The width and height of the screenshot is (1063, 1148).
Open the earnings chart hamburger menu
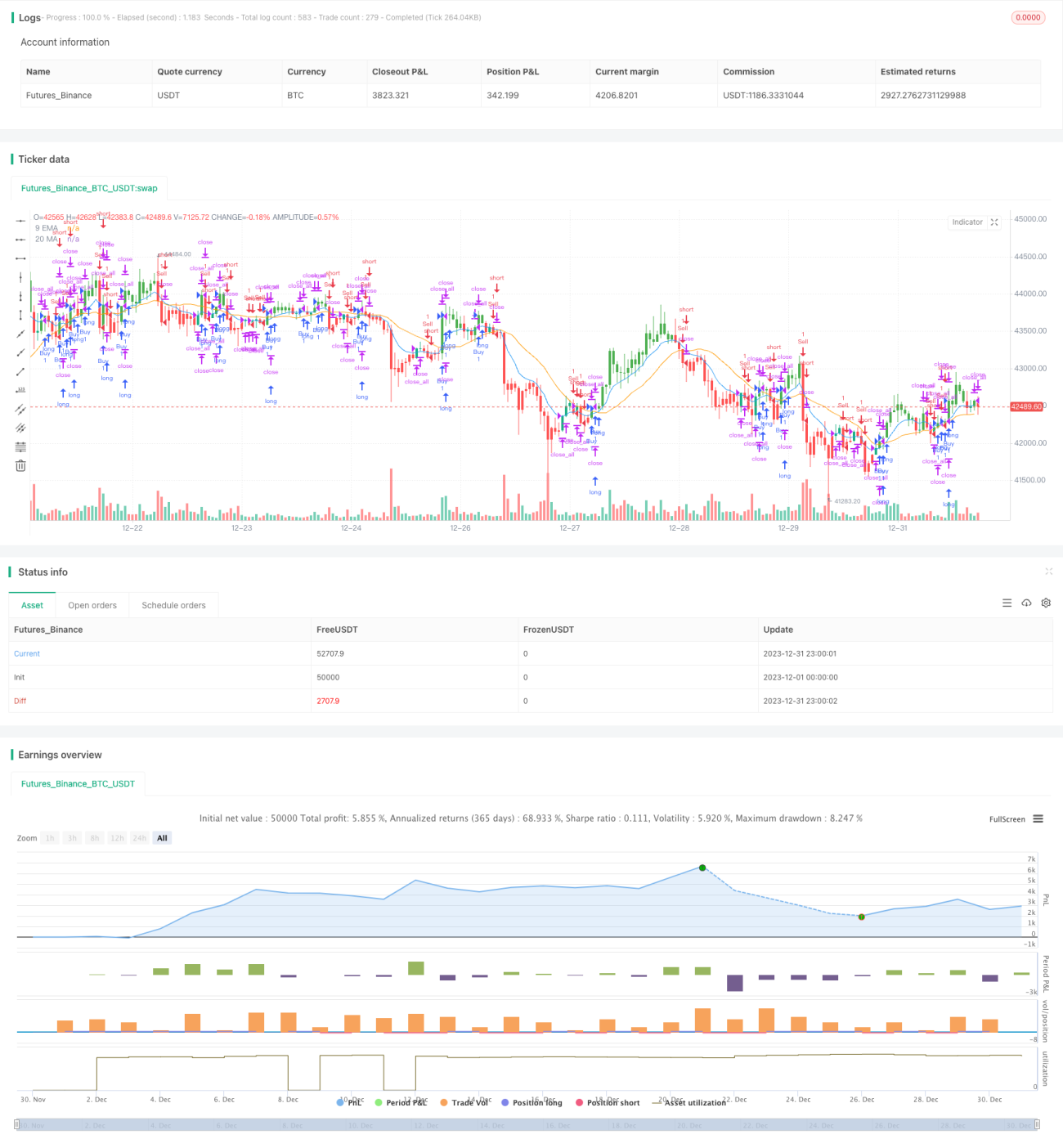(1038, 818)
